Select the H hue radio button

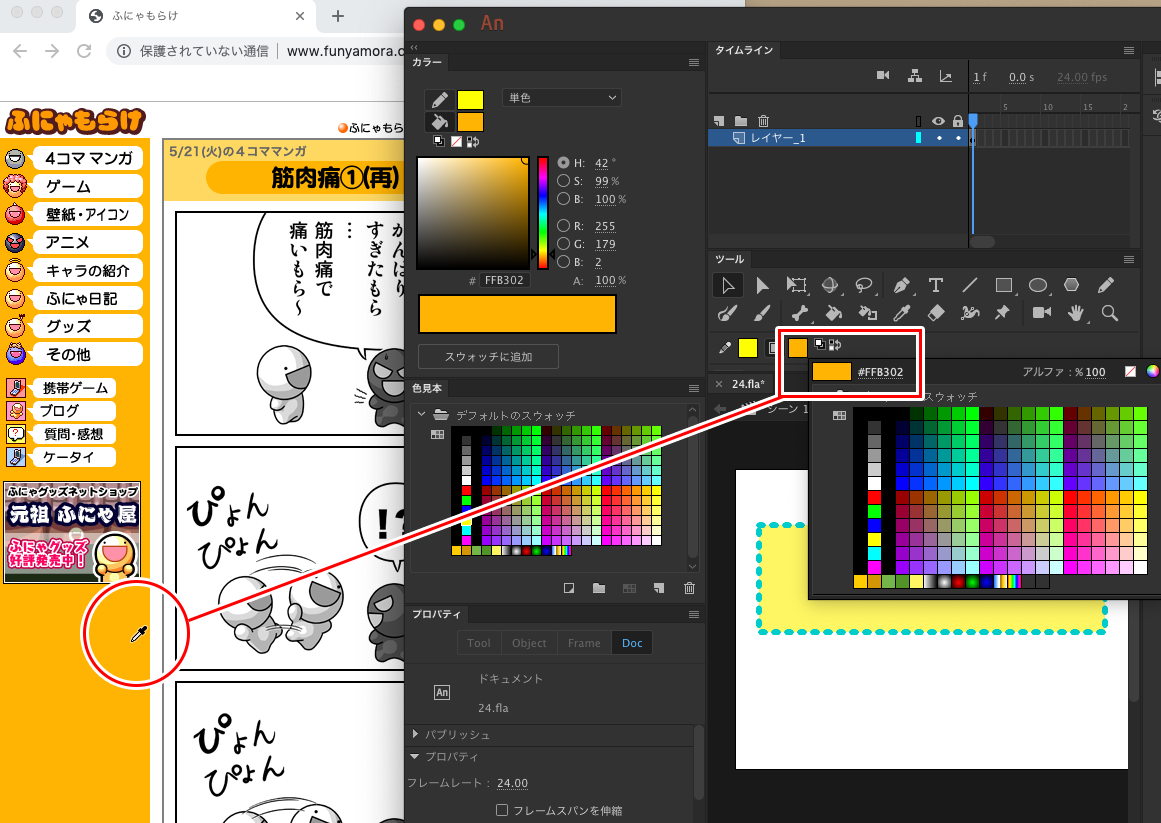[563, 163]
